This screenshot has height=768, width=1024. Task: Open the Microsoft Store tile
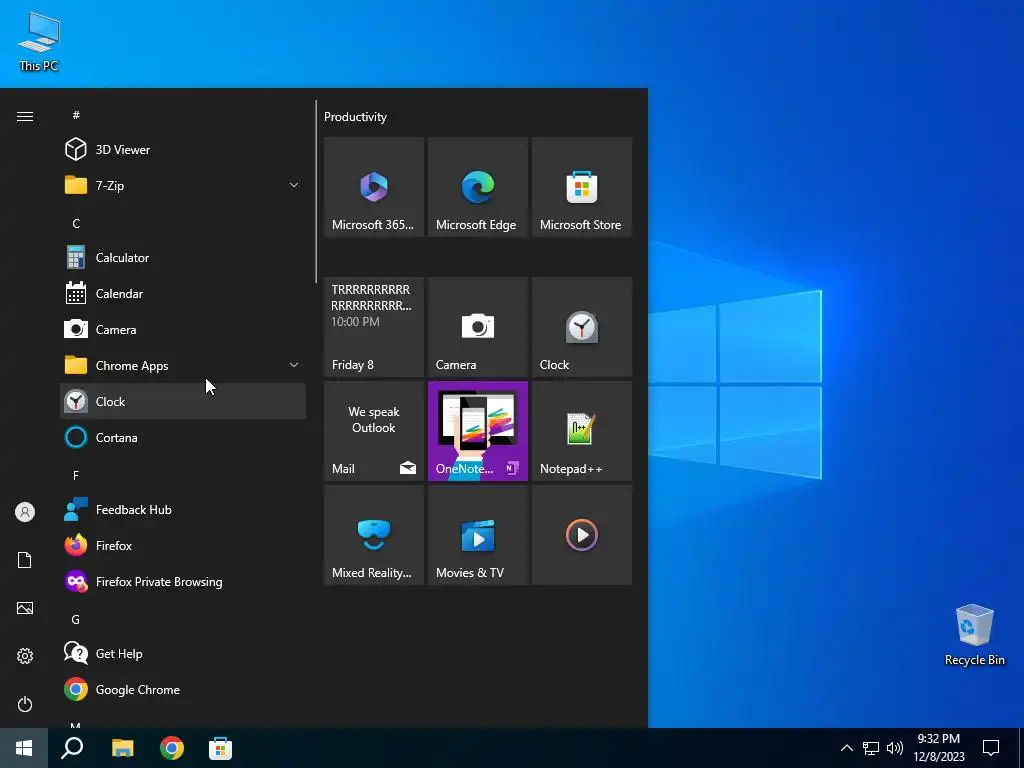pyautogui.click(x=582, y=187)
